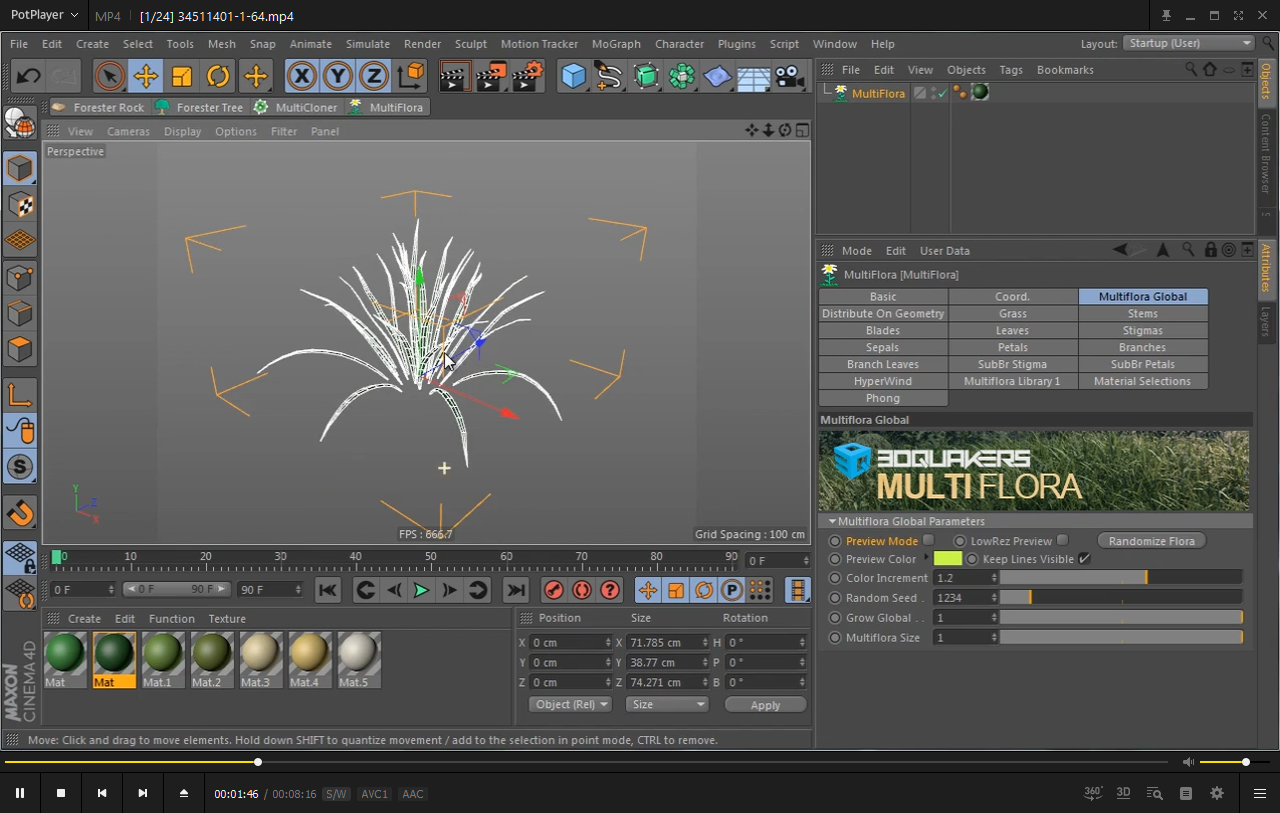Viewport: 1280px width, 813px height.
Task: Expand the Preview Color arrow
Action: (x=926, y=559)
